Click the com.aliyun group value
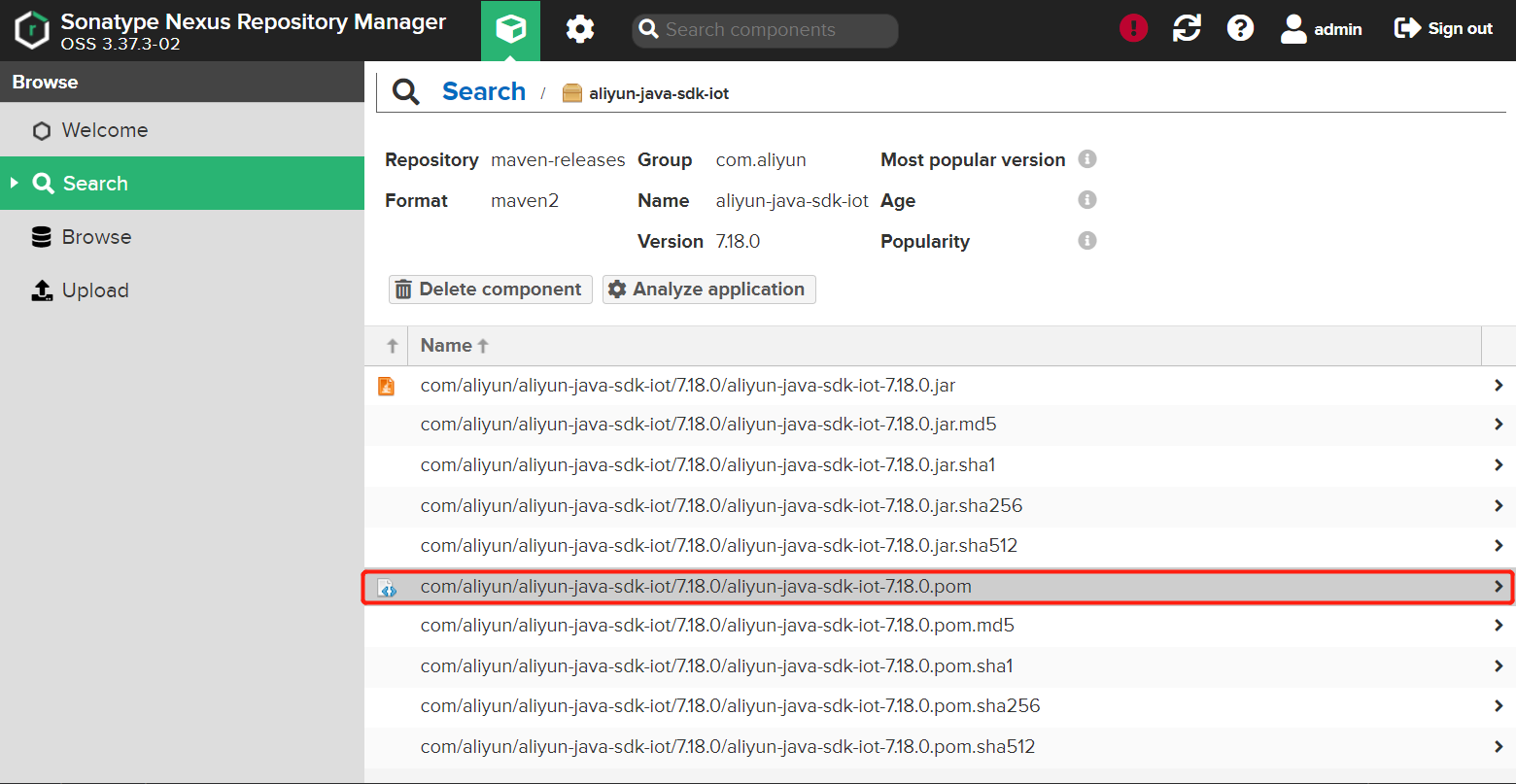 (x=761, y=160)
